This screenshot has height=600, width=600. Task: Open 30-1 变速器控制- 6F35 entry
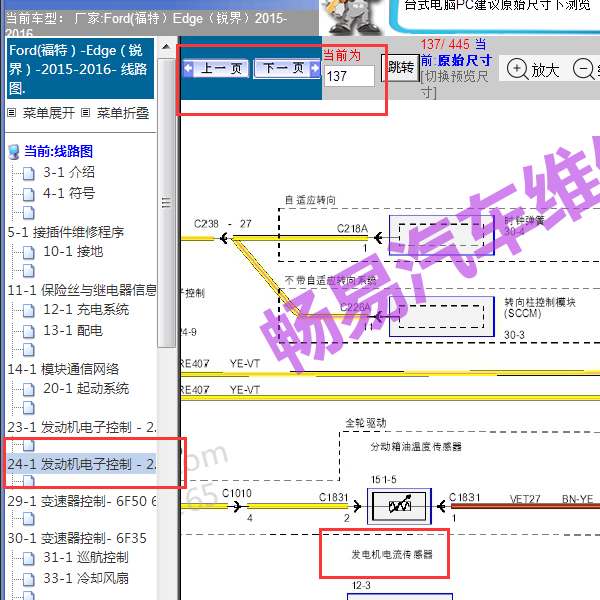77,538
